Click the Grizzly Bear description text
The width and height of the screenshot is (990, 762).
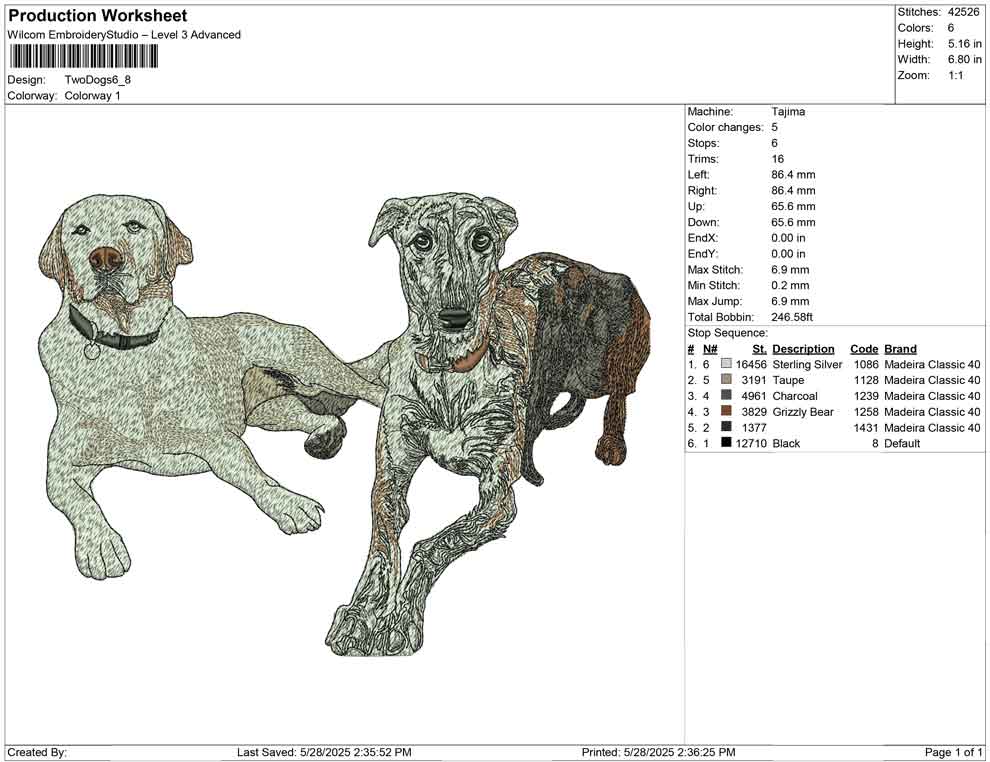[x=802, y=412]
